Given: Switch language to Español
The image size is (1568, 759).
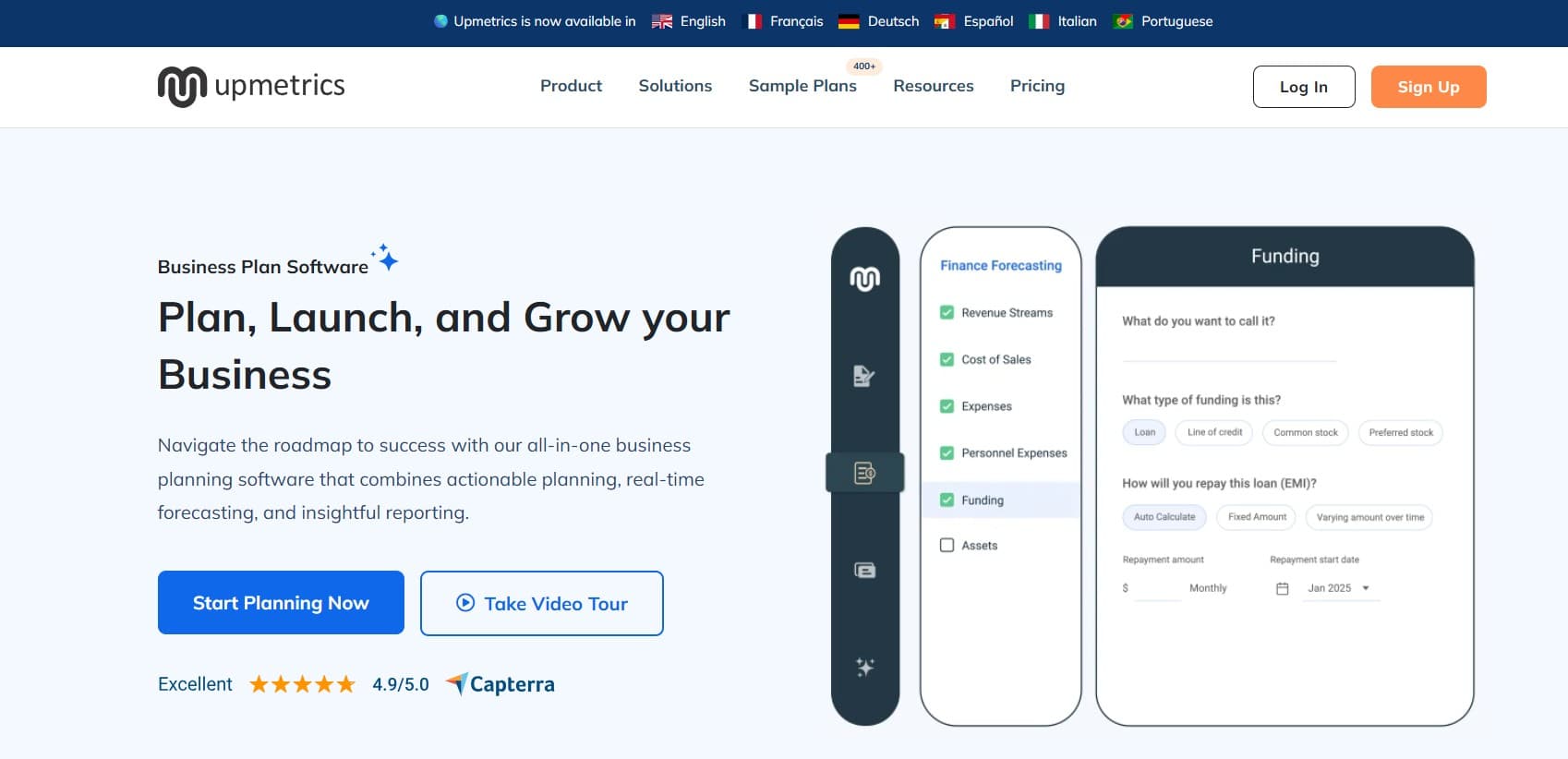Looking at the screenshot, I should point(988,21).
